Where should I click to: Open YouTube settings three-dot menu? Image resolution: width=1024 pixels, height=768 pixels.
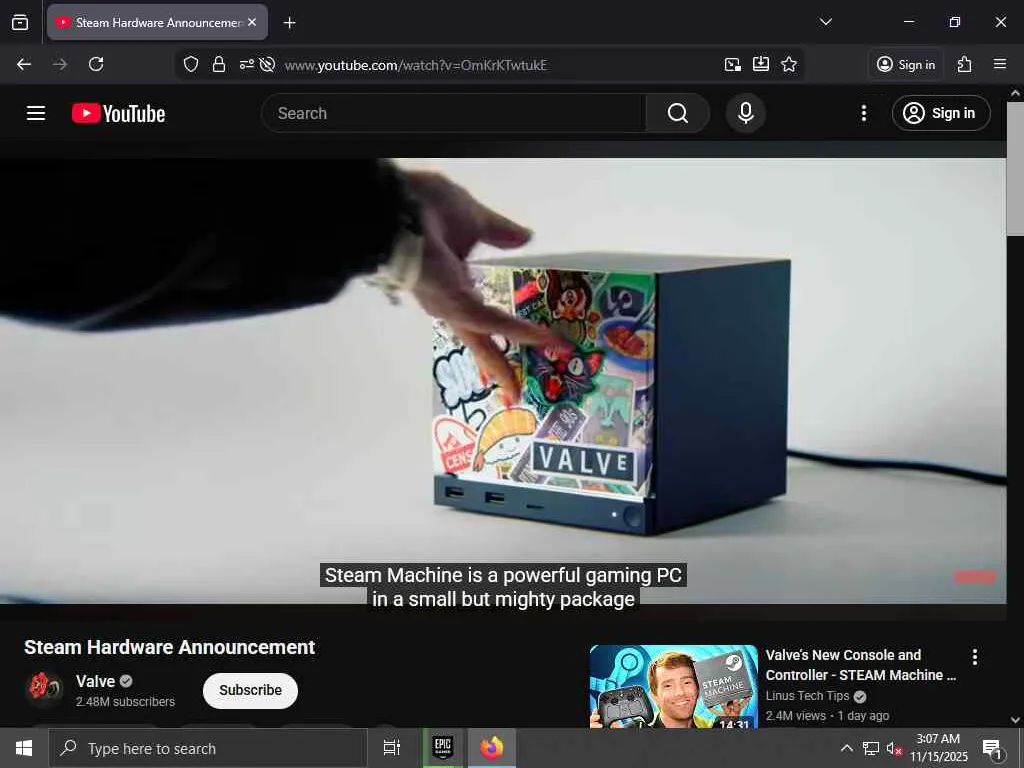click(864, 113)
